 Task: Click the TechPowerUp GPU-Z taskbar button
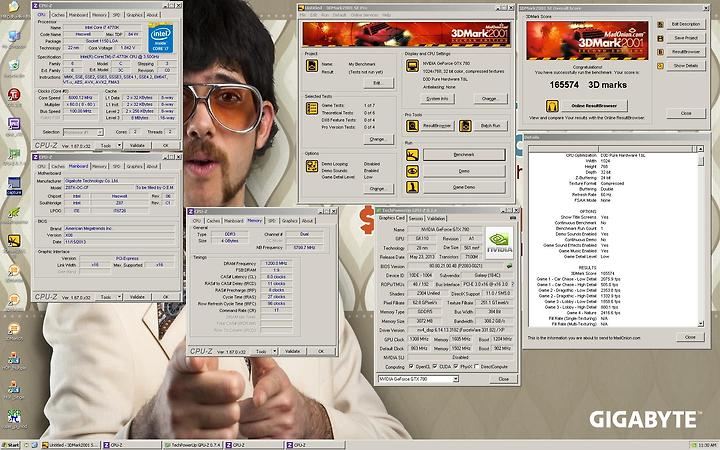[192, 445]
